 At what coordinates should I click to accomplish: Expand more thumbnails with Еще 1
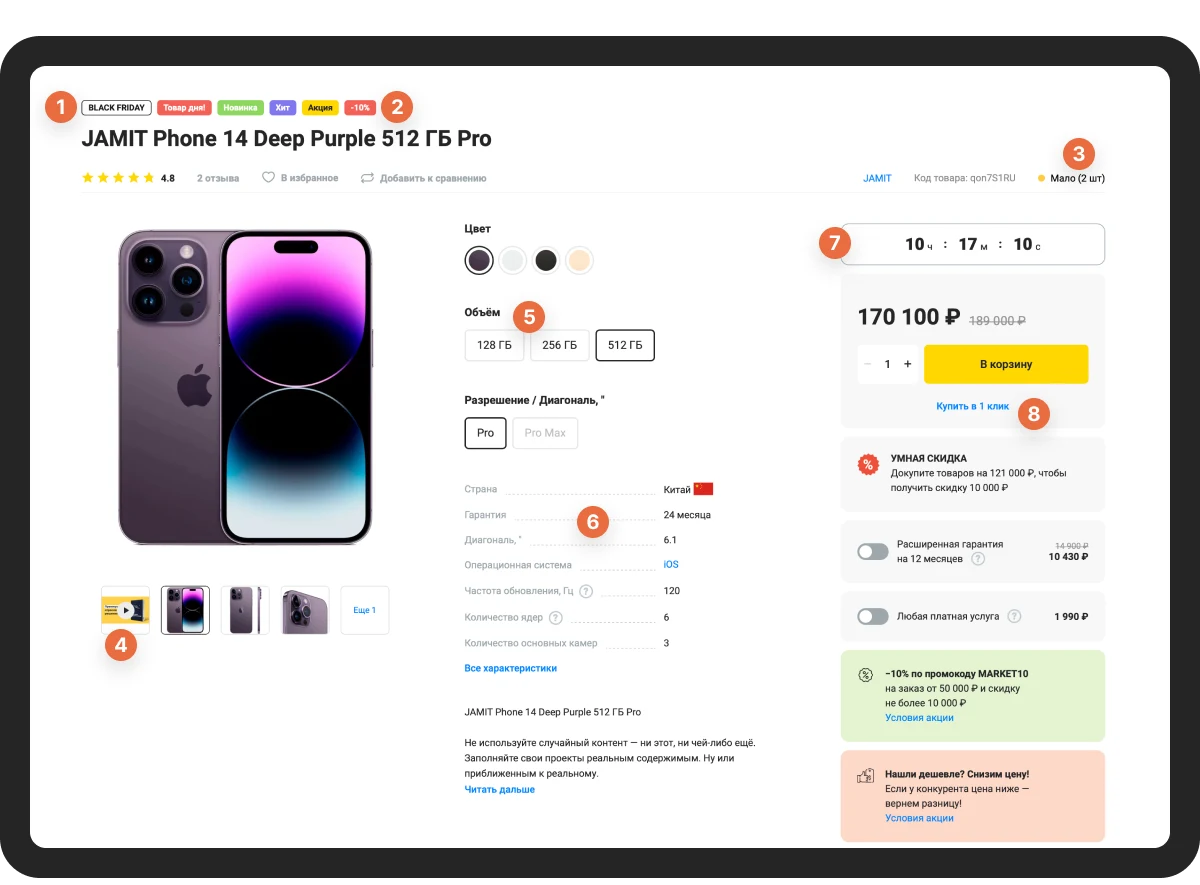coord(365,610)
